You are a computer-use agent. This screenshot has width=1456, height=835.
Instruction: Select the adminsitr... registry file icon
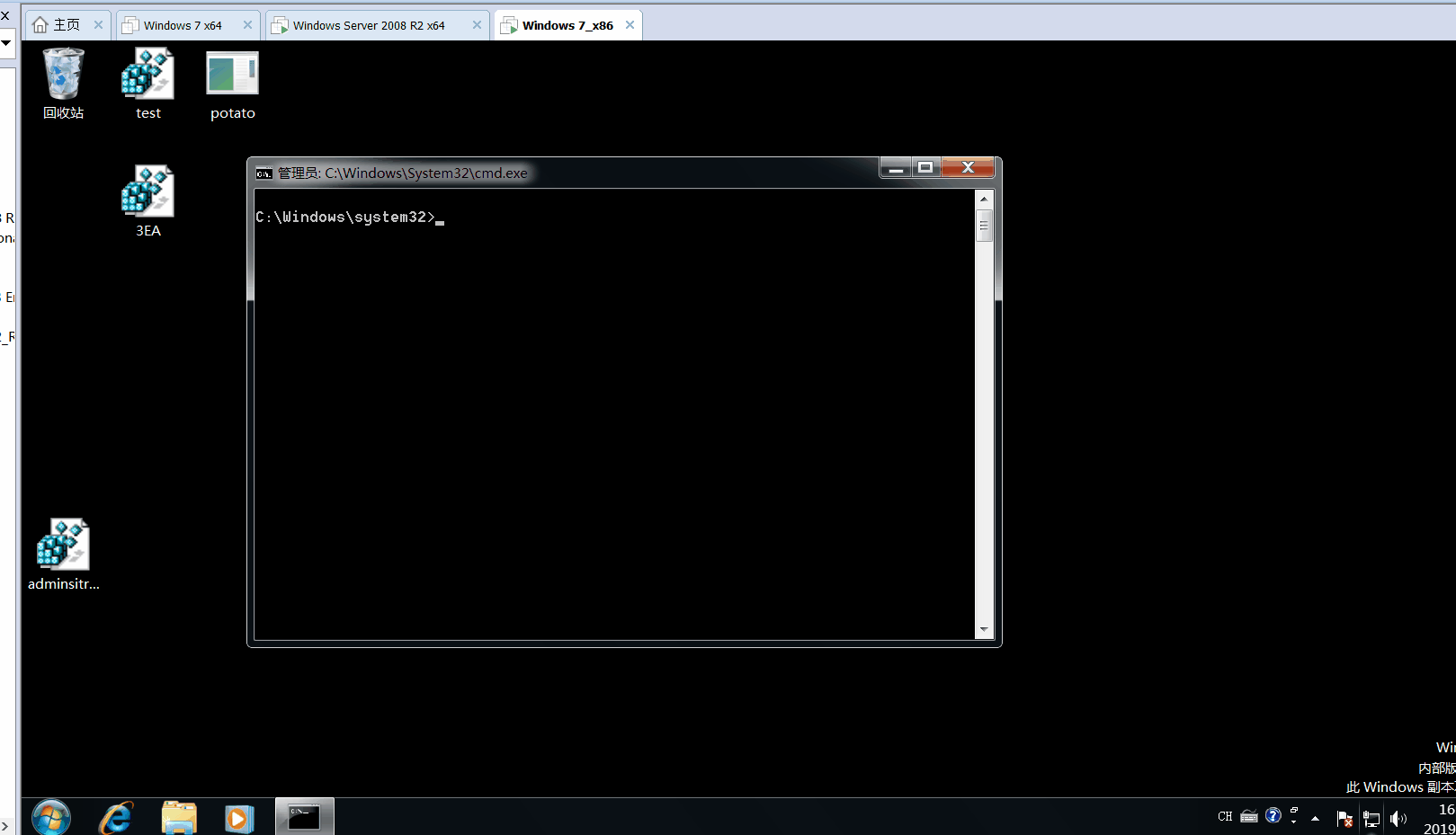point(63,546)
